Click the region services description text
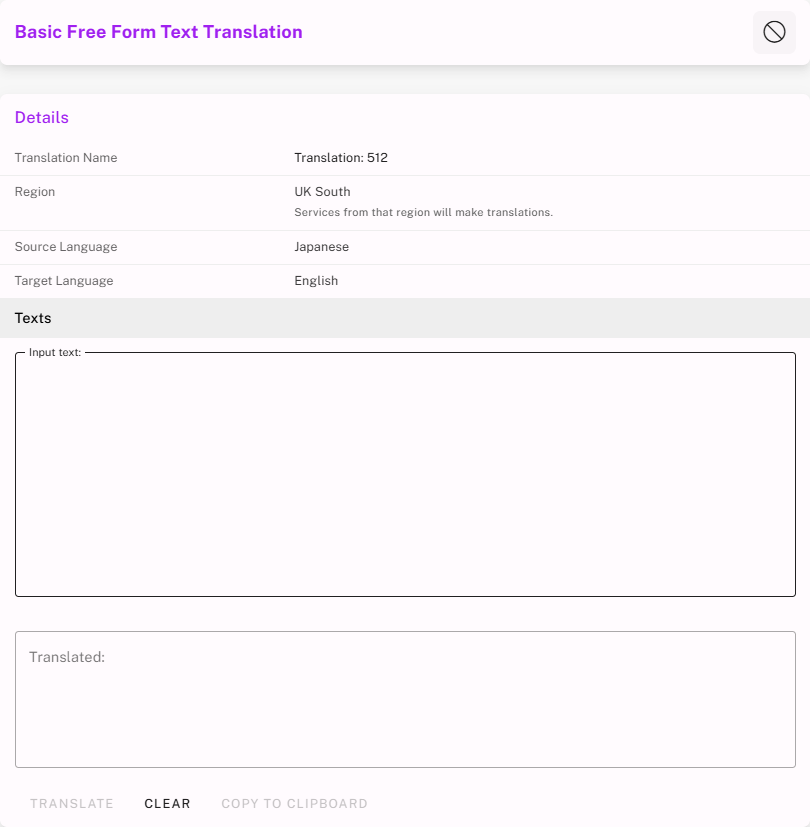This screenshot has height=827, width=810. tap(423, 213)
